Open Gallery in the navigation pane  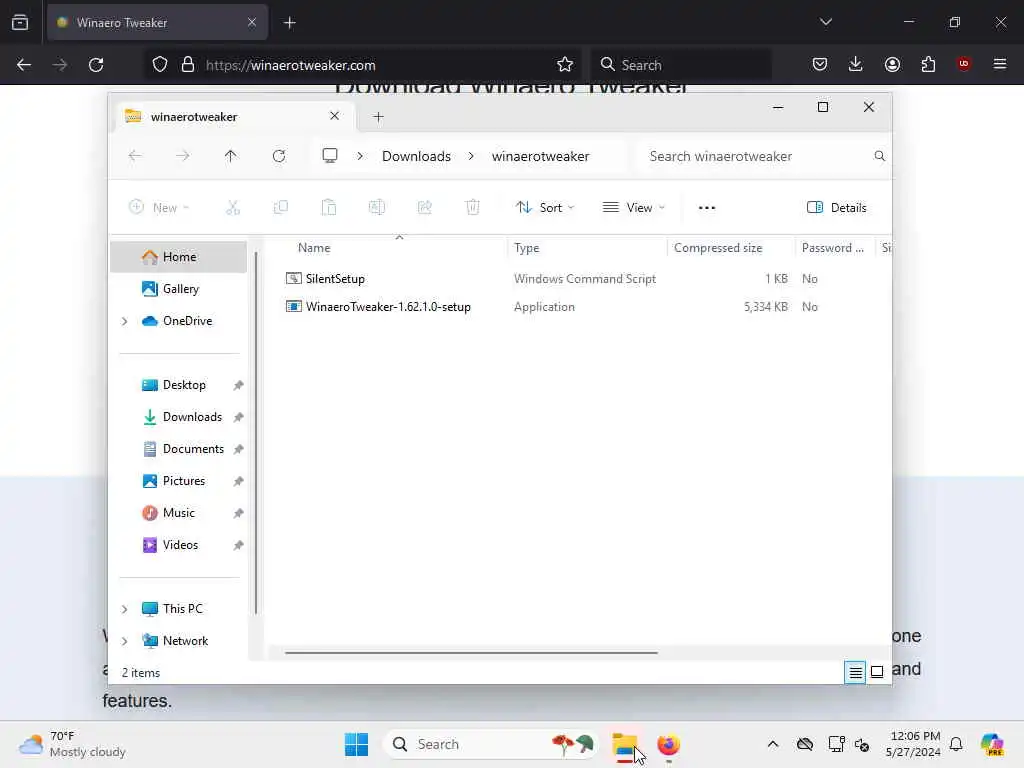(179, 289)
